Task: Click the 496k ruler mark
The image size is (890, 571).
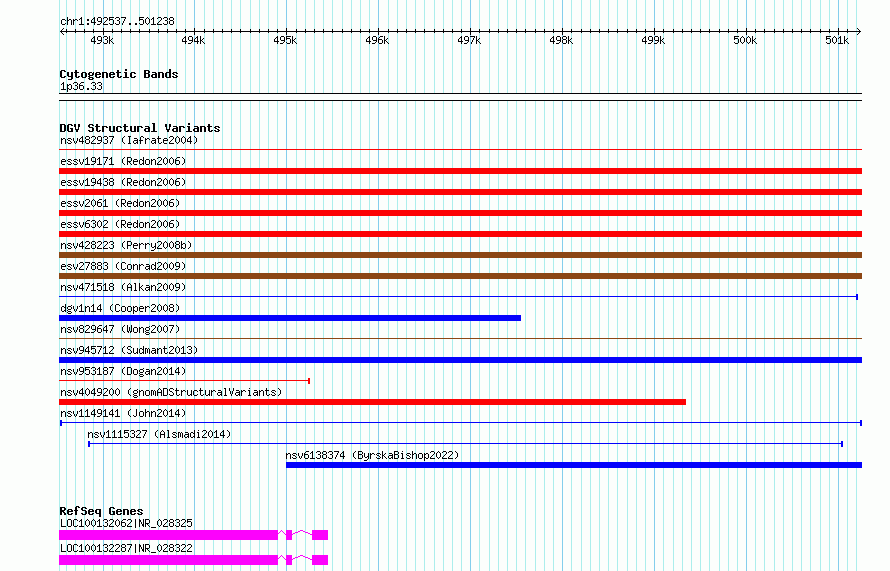Action: click(377, 40)
